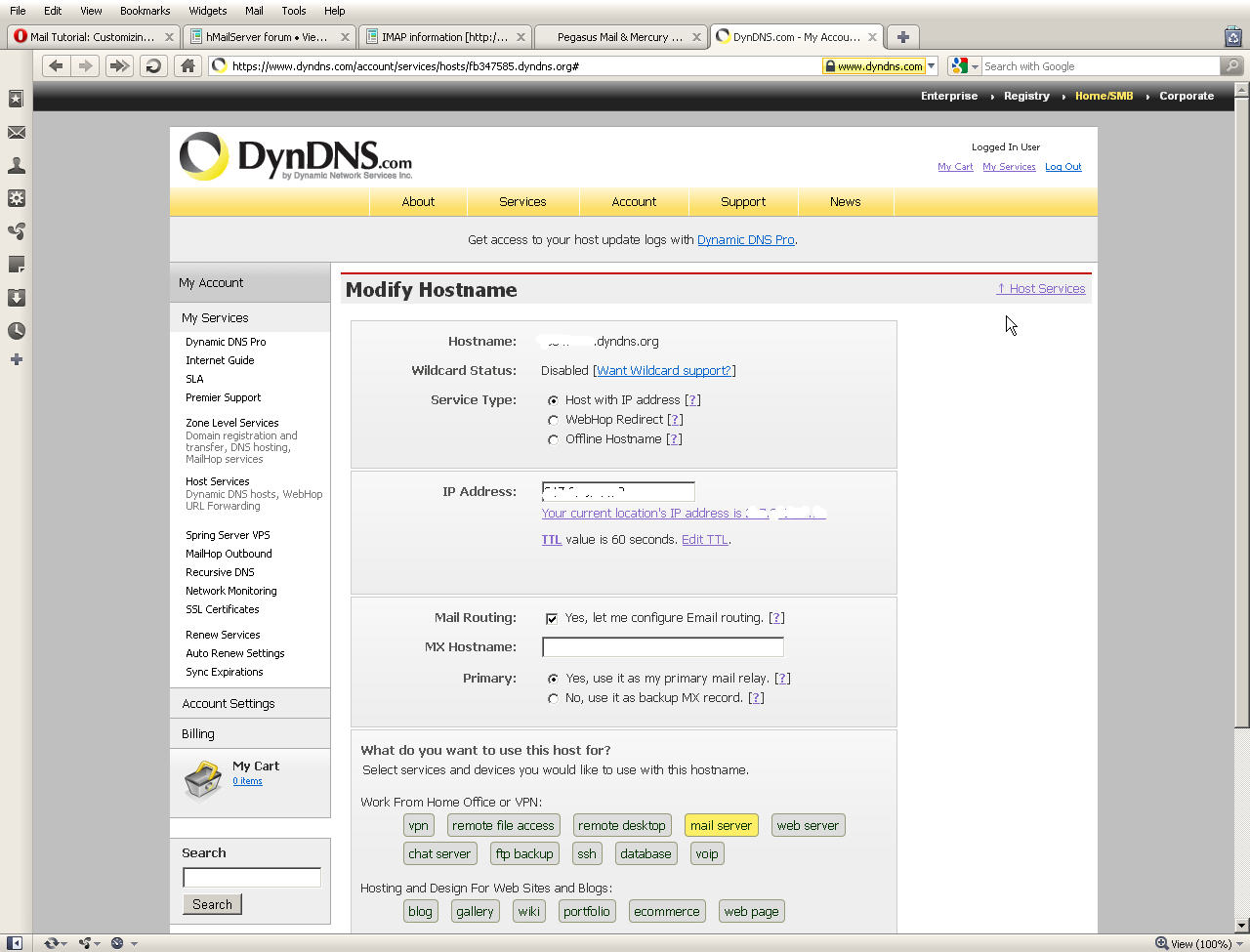Click the Edit TTL link

tap(705, 540)
